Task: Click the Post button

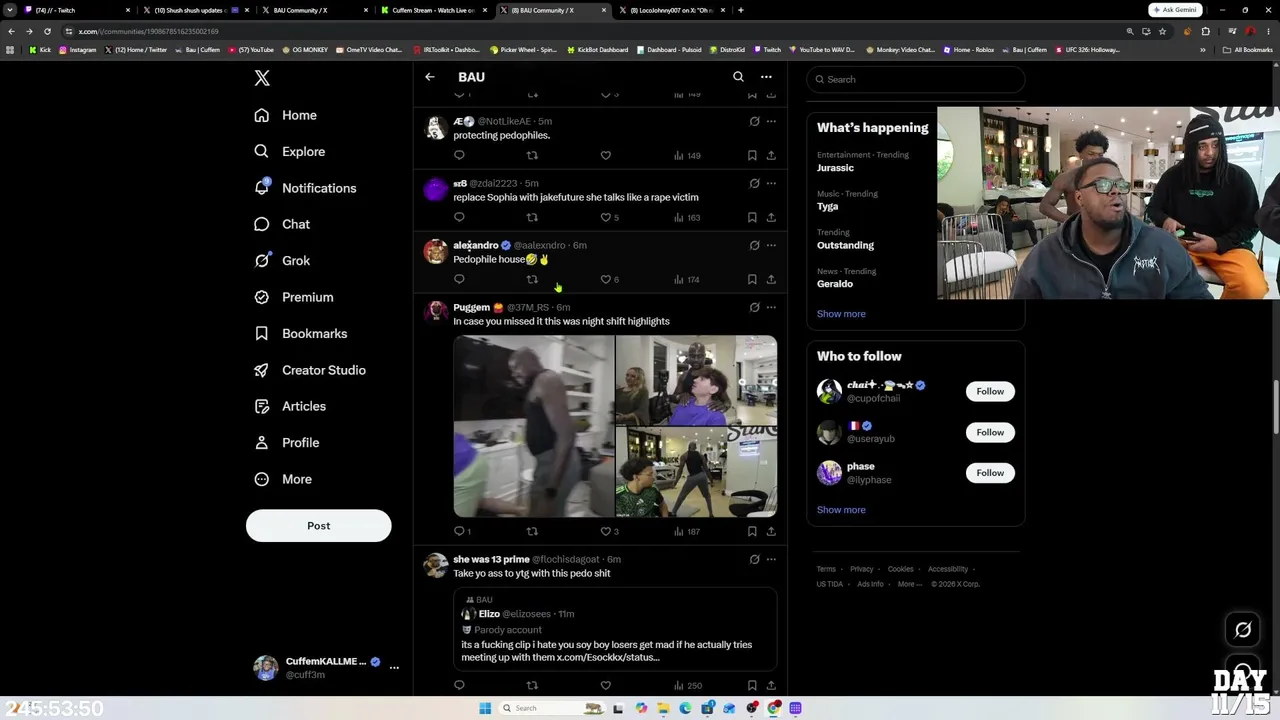Action: pyautogui.click(x=318, y=526)
